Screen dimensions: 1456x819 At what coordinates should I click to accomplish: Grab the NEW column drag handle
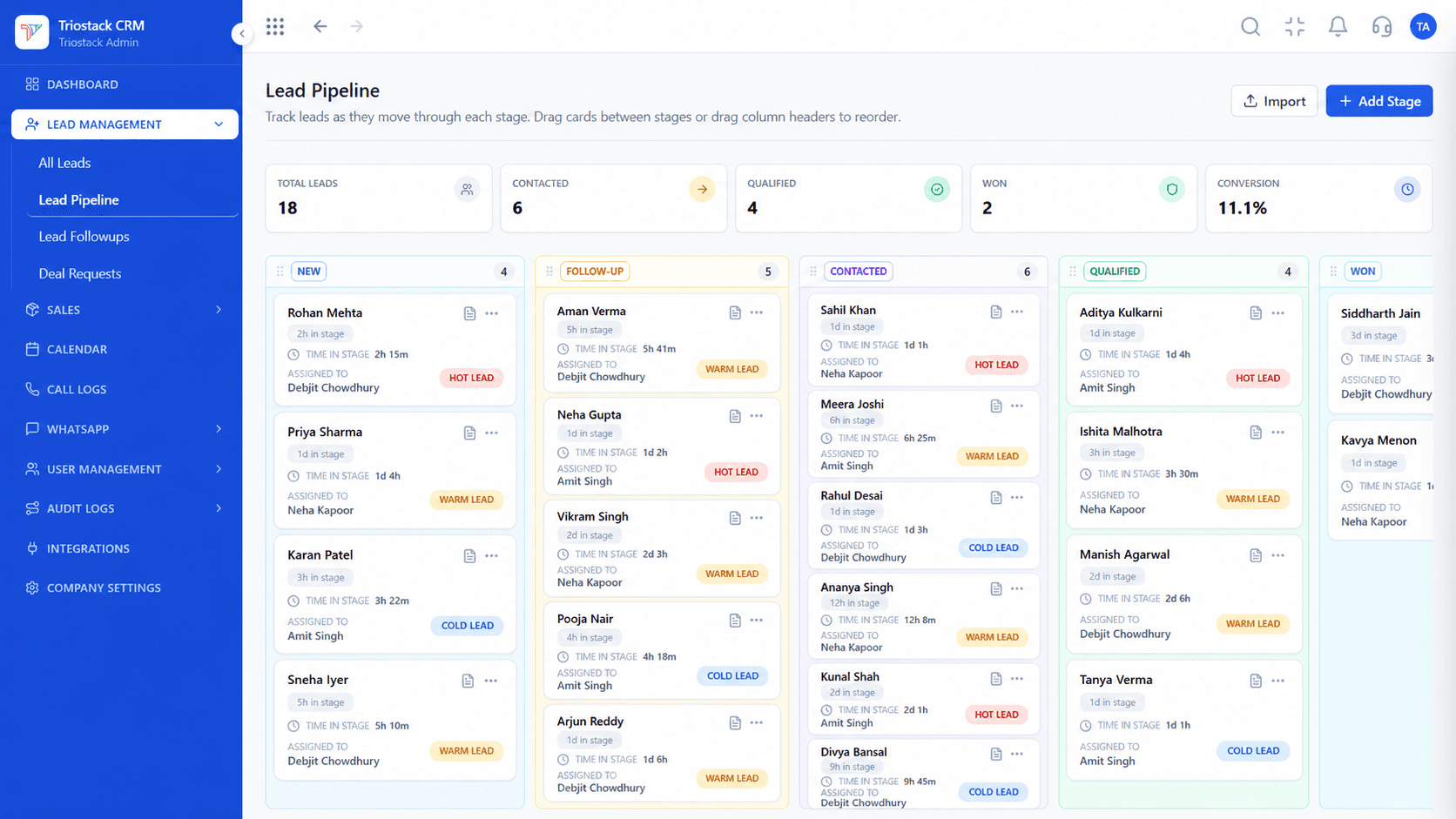(280, 272)
